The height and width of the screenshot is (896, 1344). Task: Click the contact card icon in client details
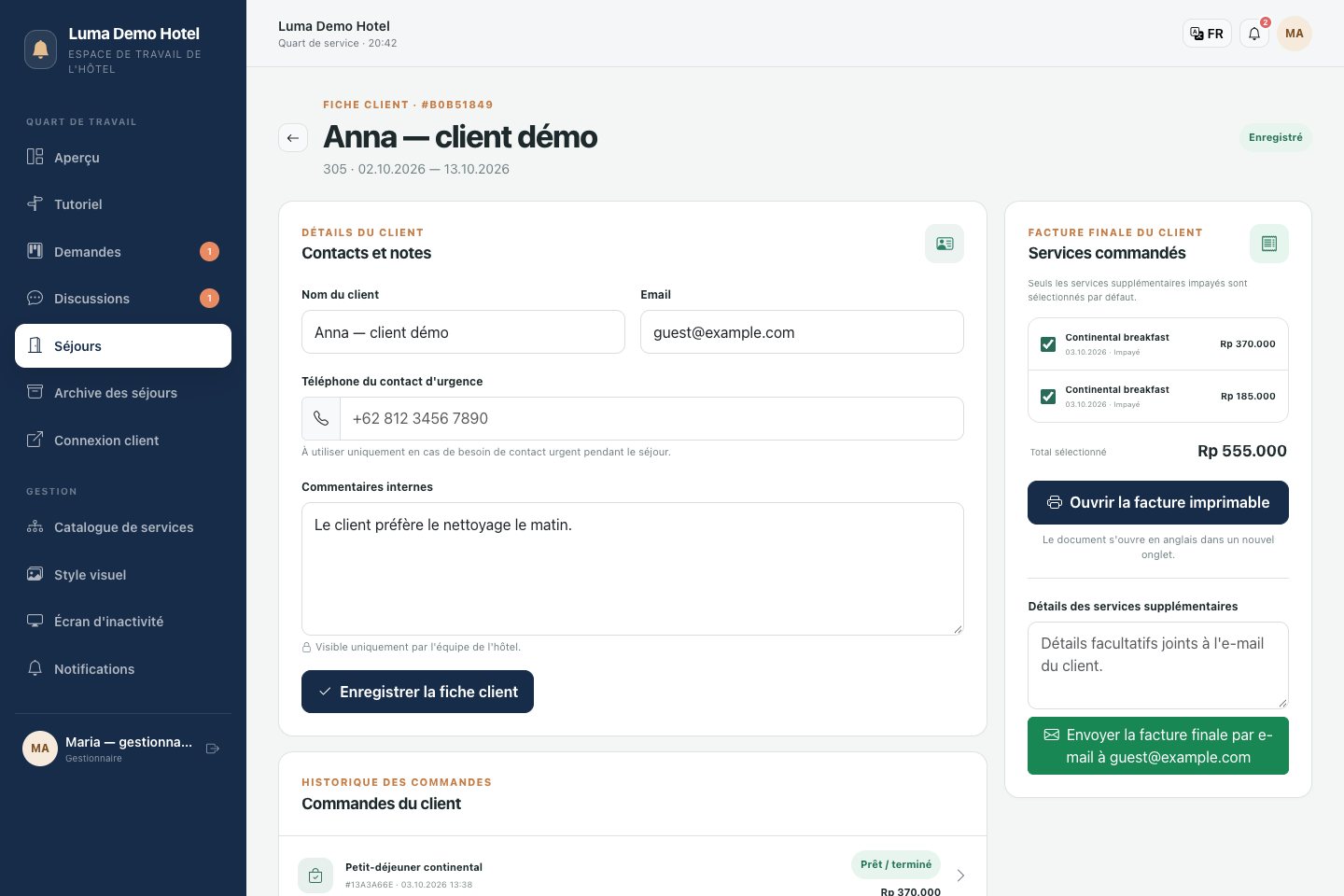tap(945, 244)
